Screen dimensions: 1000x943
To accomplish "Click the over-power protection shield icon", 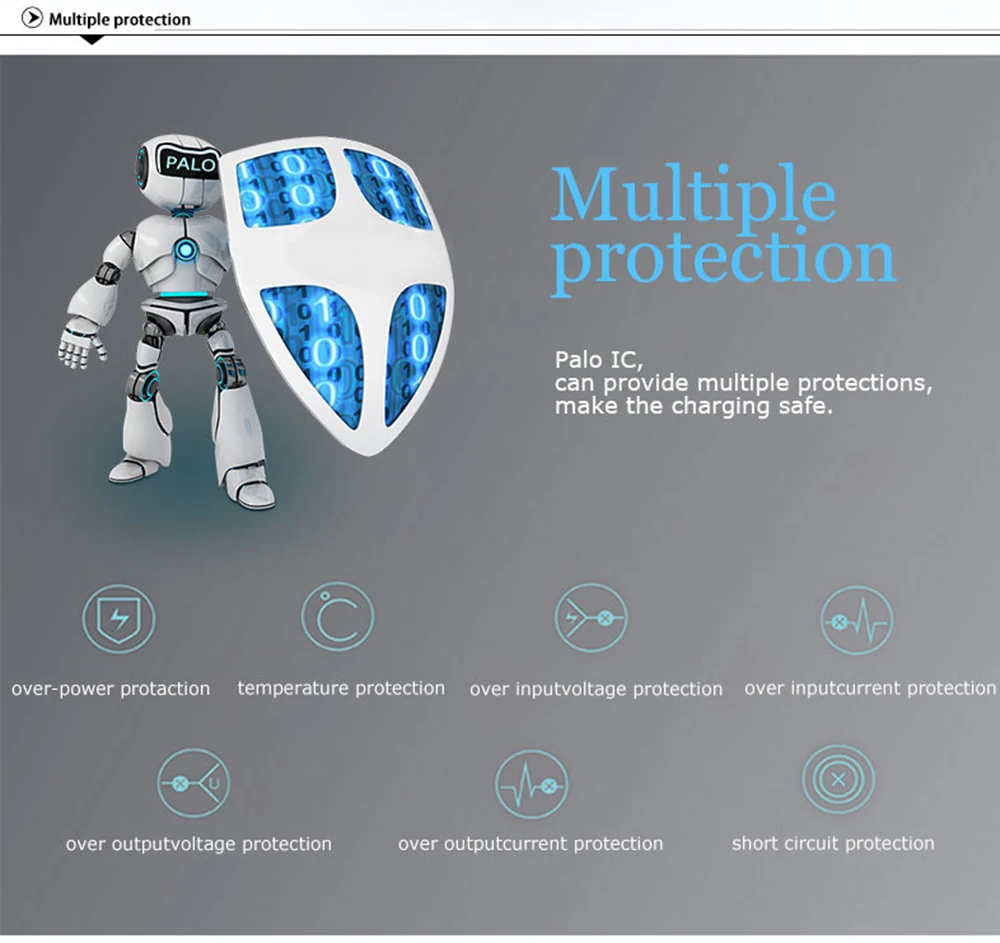I will coord(119,618).
